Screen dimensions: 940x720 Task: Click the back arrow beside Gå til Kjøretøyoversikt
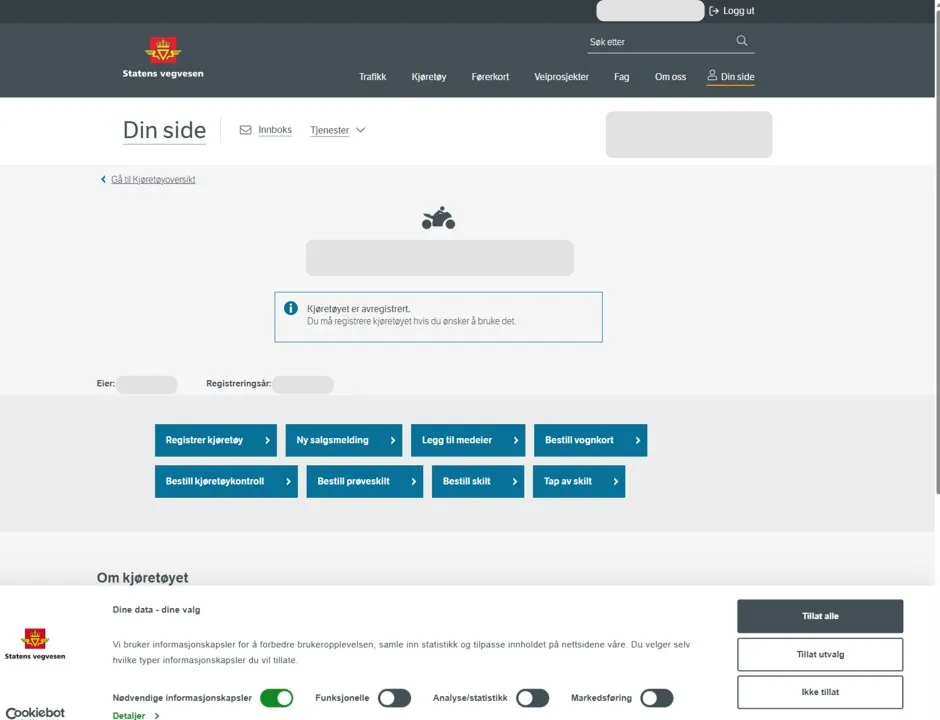pos(103,180)
